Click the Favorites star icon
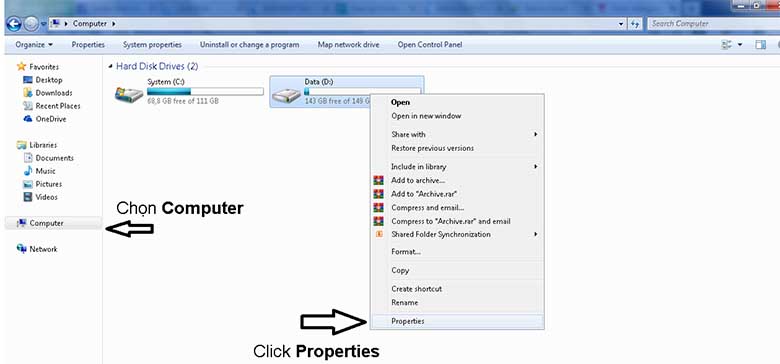Image resolution: width=780 pixels, height=364 pixels. 21,66
